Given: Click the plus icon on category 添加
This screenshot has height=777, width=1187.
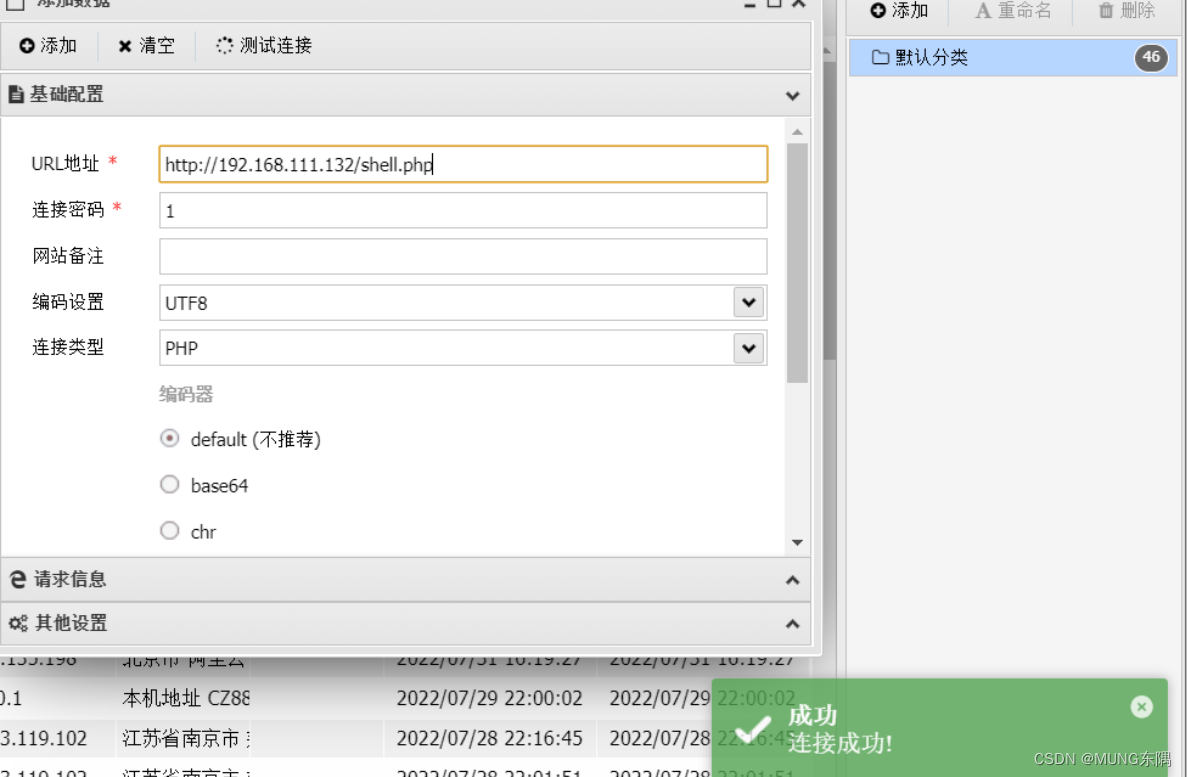Looking at the screenshot, I should (877, 11).
